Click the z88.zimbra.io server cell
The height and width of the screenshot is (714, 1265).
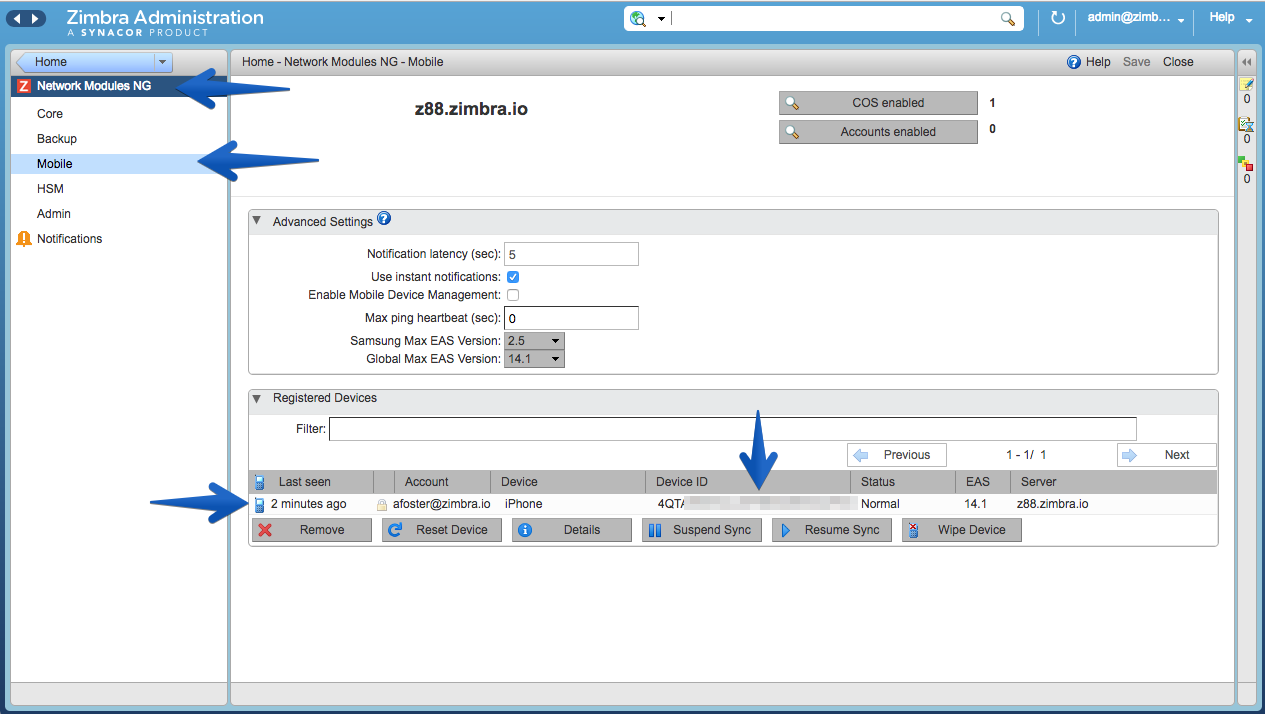point(1052,504)
